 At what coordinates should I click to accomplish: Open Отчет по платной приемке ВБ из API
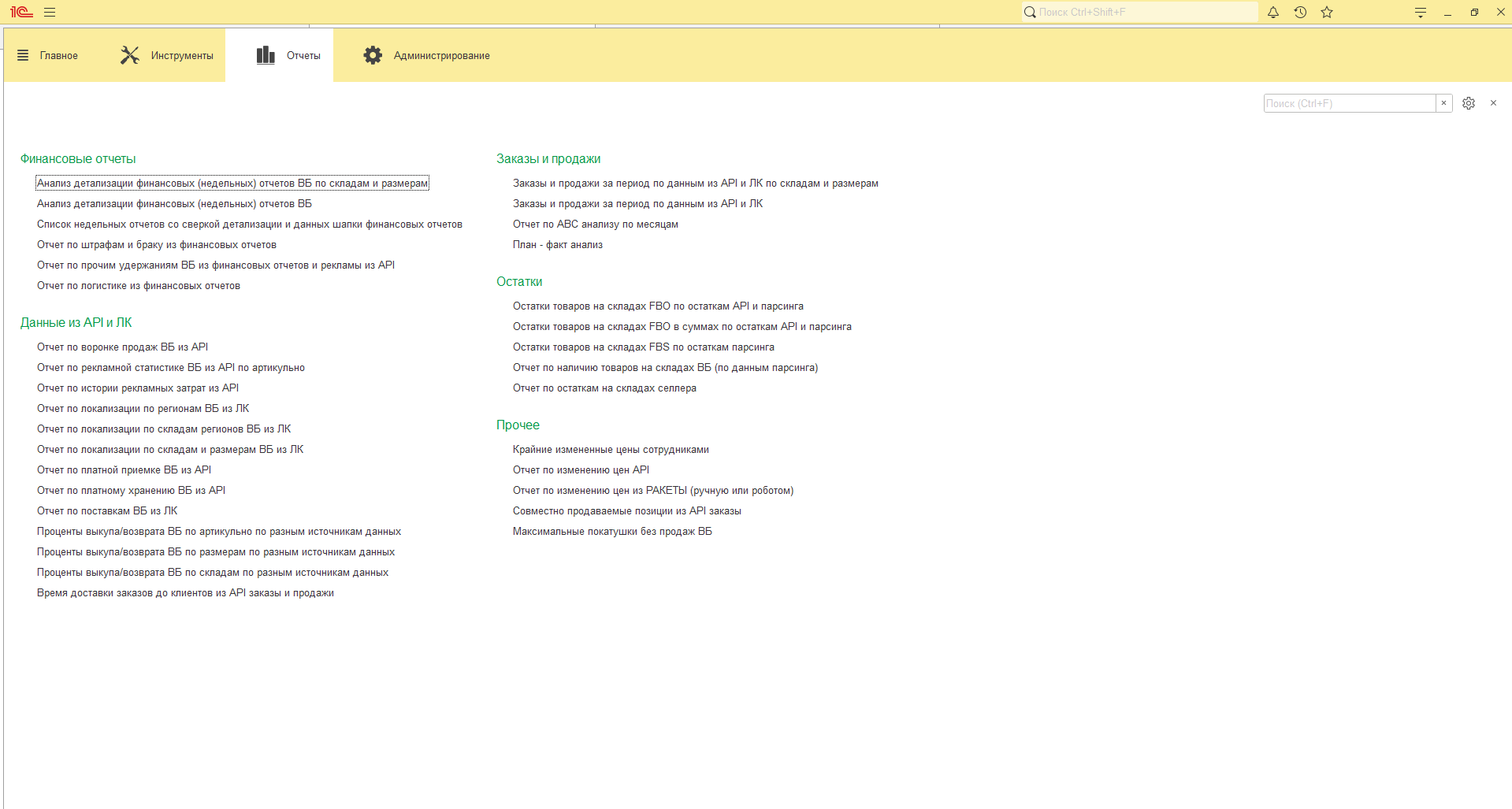(x=124, y=469)
